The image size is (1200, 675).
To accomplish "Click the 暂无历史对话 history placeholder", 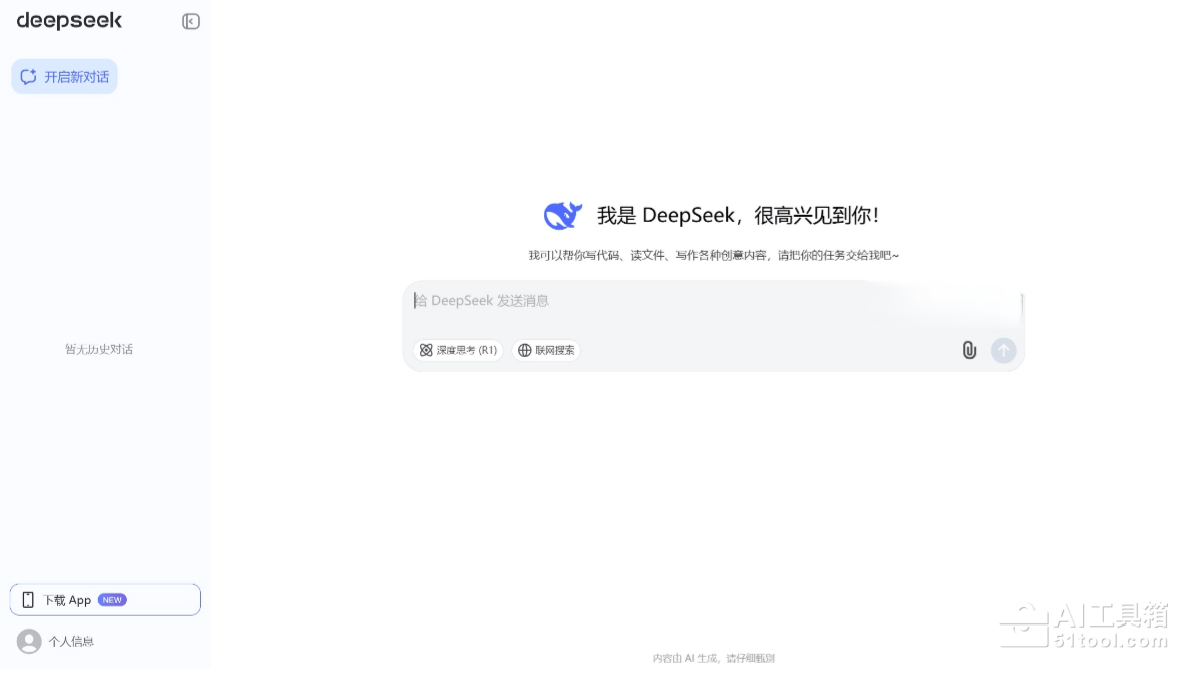I will (x=99, y=349).
